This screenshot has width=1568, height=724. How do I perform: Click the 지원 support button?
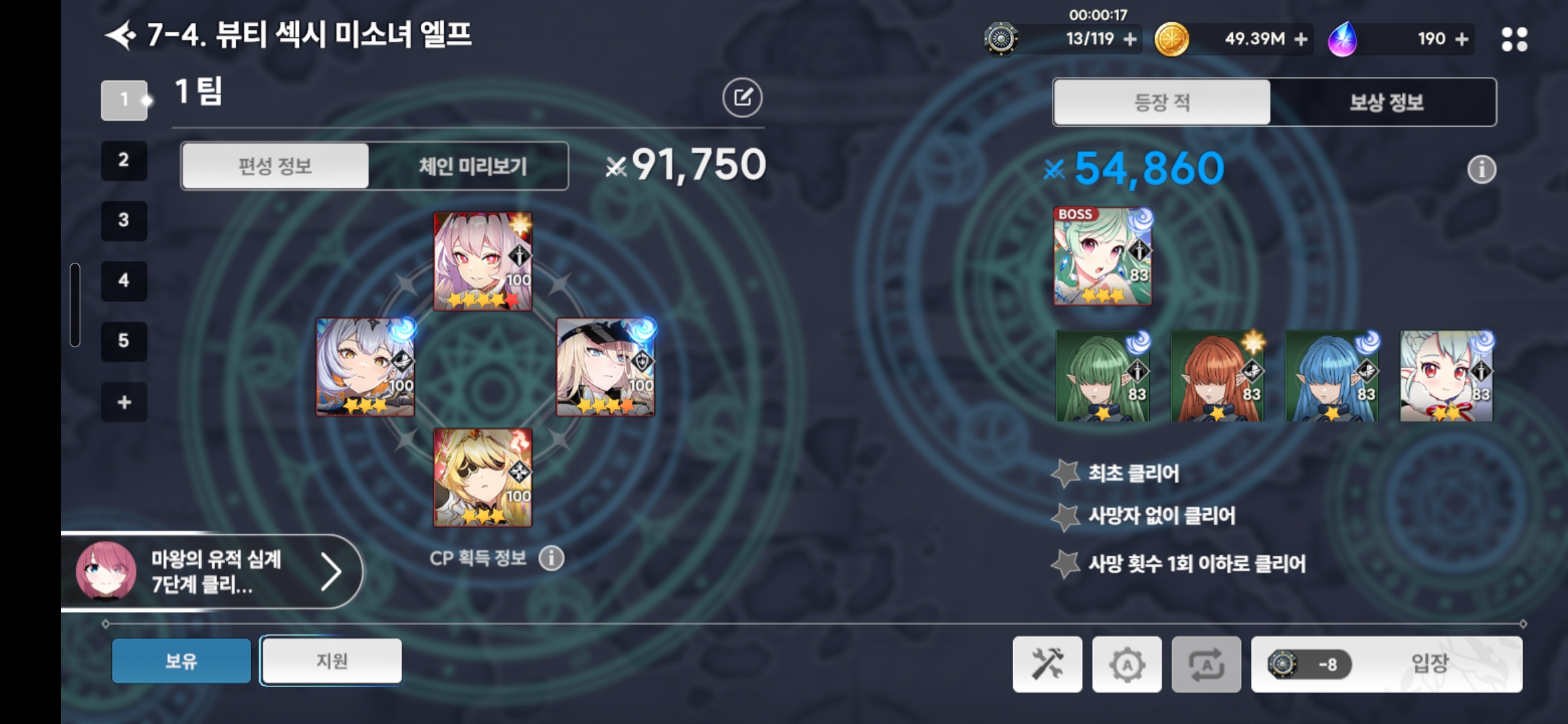click(332, 661)
